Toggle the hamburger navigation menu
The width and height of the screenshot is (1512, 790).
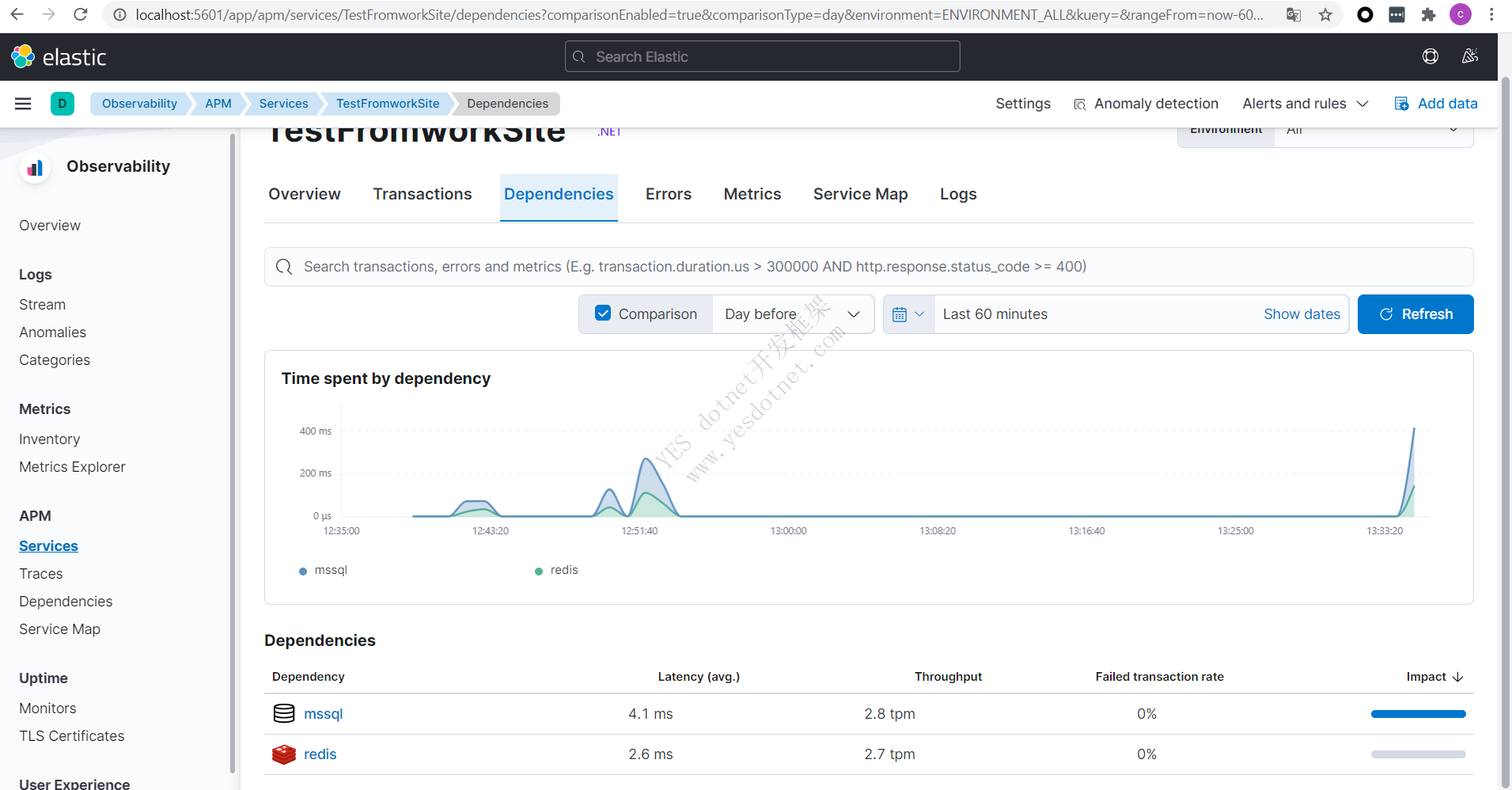click(23, 104)
